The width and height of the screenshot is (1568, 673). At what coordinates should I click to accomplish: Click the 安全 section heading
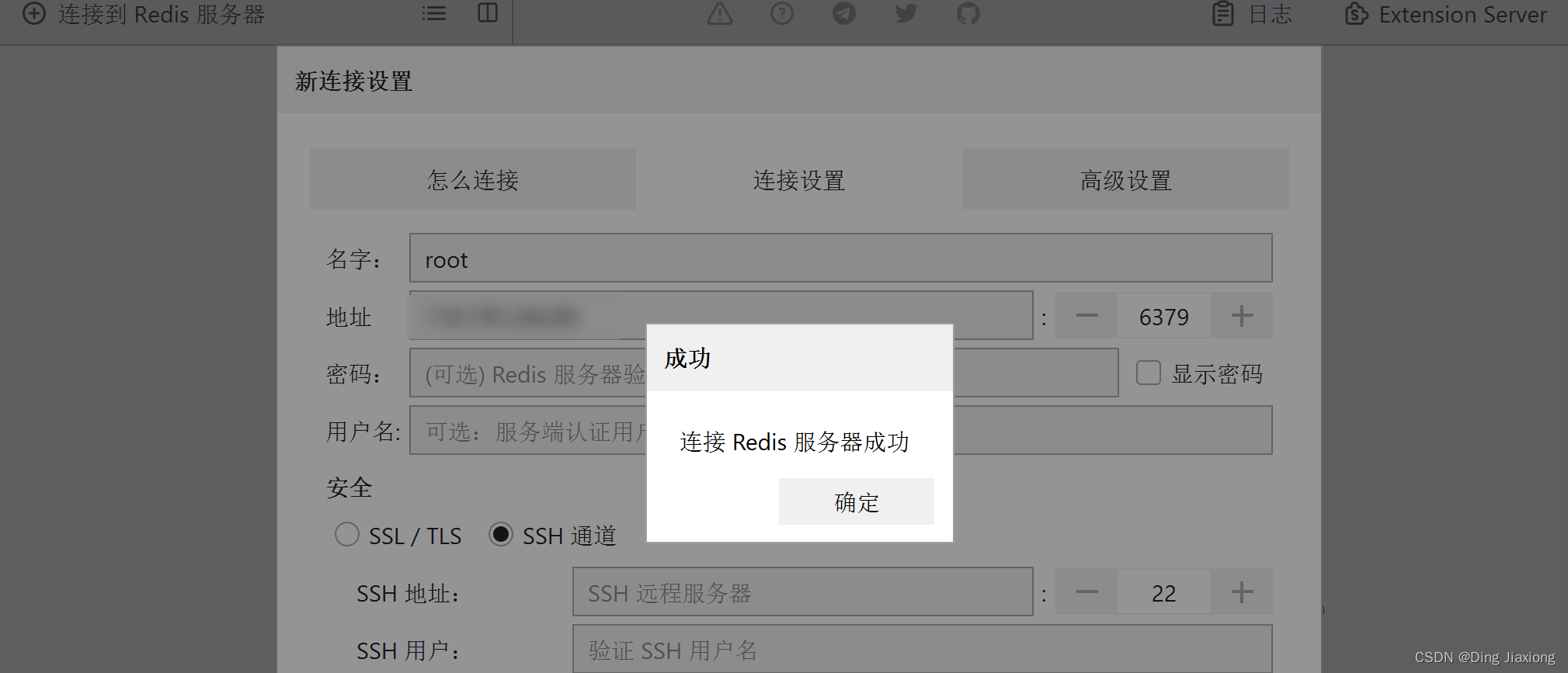[x=349, y=487]
